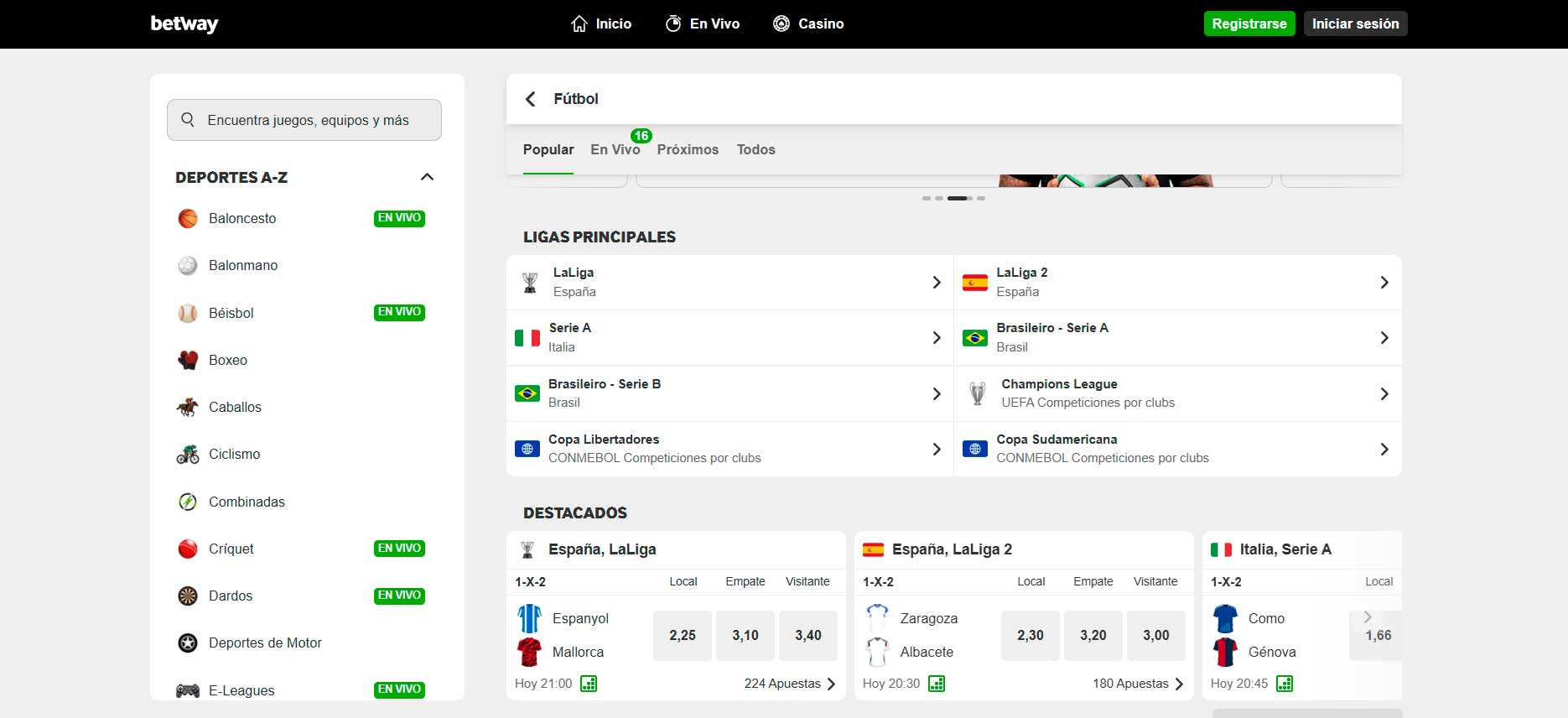This screenshot has height=718, width=1568.
Task: Expand the Champions League chevron
Action: [1384, 393]
